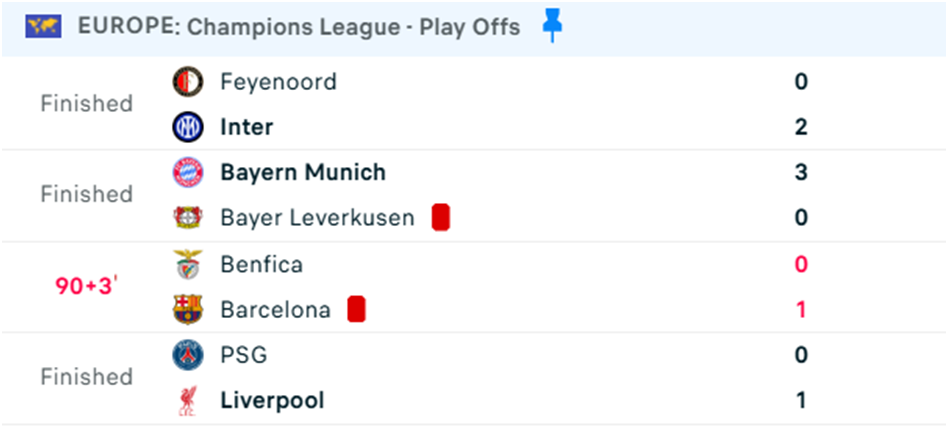Click the Bayer Leverkusen club crest
This screenshot has width=948, height=446.
[x=187, y=218]
